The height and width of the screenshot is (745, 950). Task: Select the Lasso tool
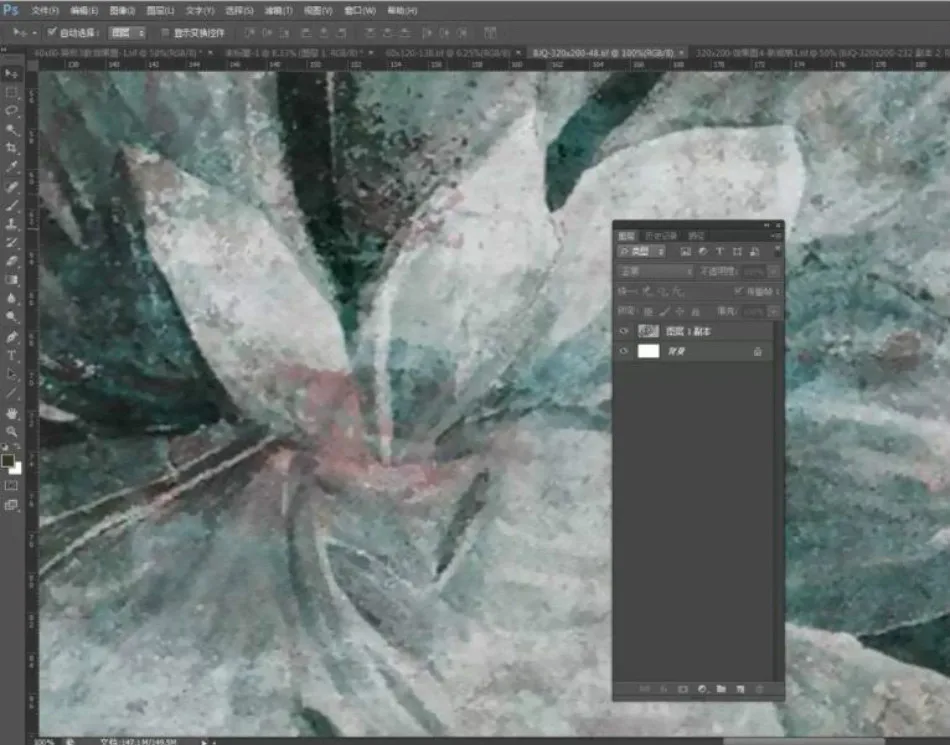tap(12, 111)
